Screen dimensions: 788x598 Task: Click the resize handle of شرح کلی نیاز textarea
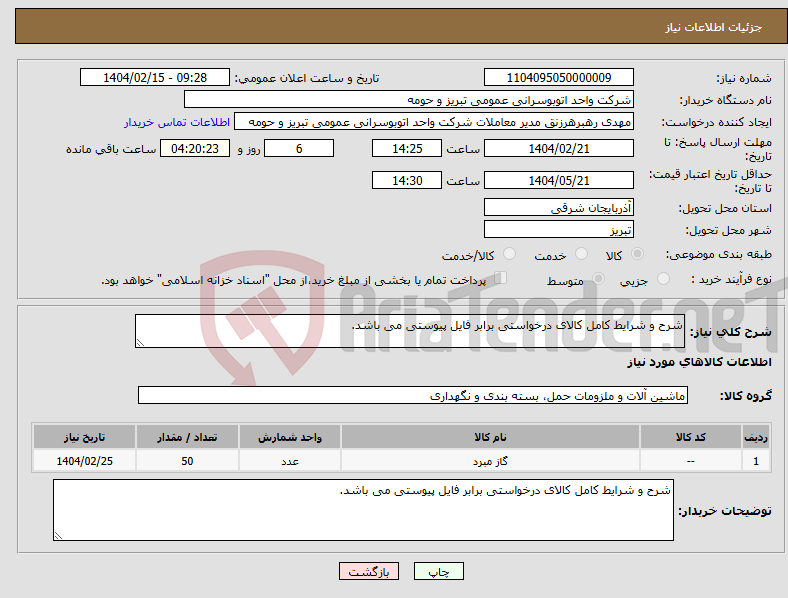pos(140,343)
